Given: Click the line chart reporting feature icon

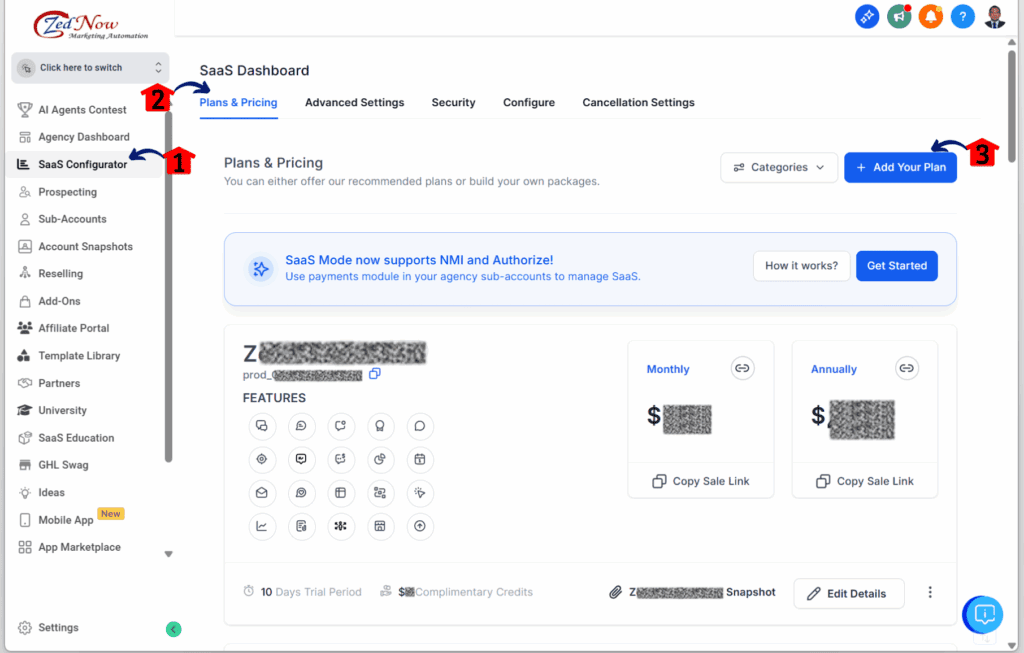Looking at the screenshot, I should coord(262,526).
